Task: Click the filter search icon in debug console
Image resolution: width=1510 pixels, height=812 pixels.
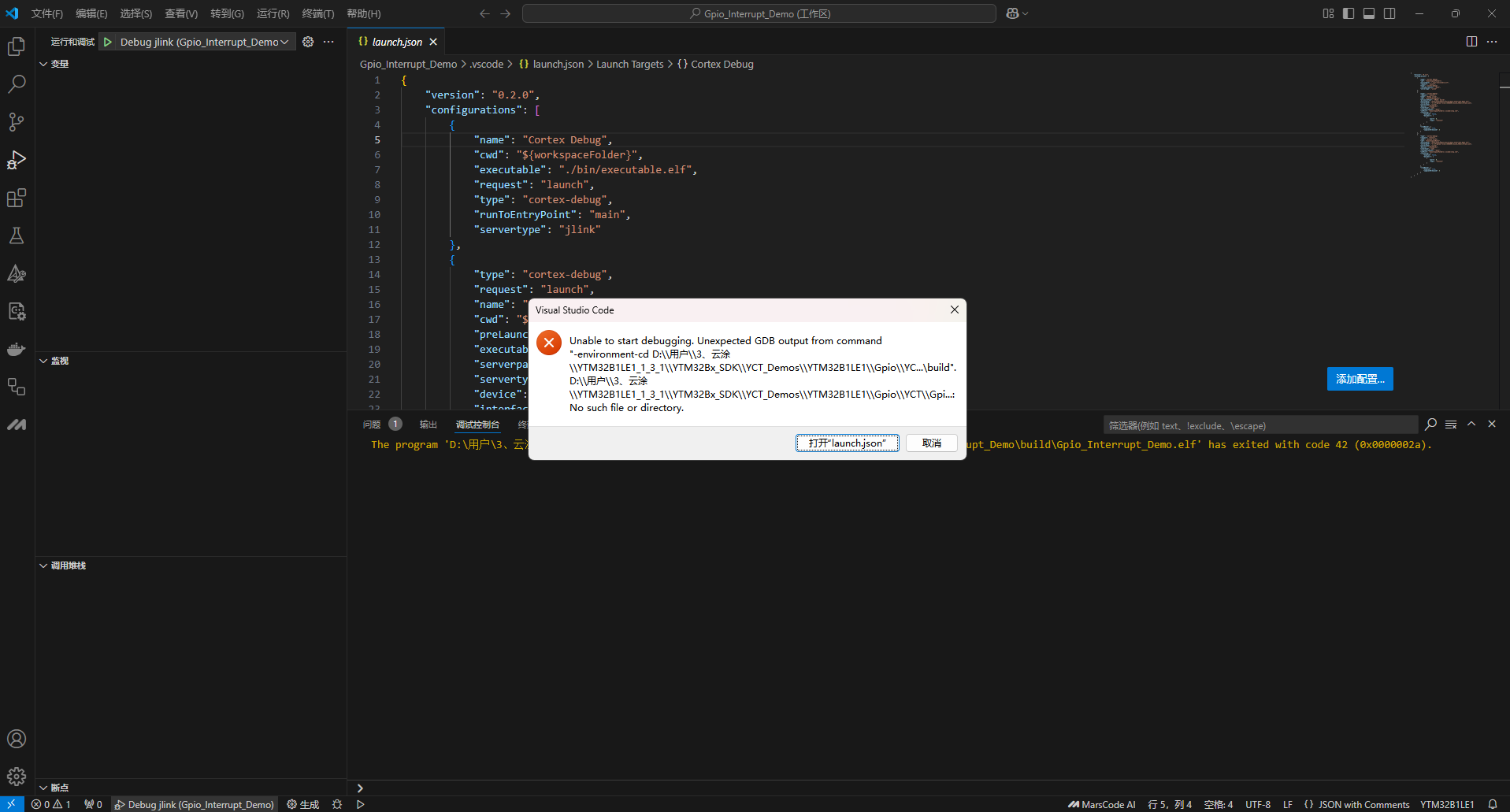Action: 1430,425
